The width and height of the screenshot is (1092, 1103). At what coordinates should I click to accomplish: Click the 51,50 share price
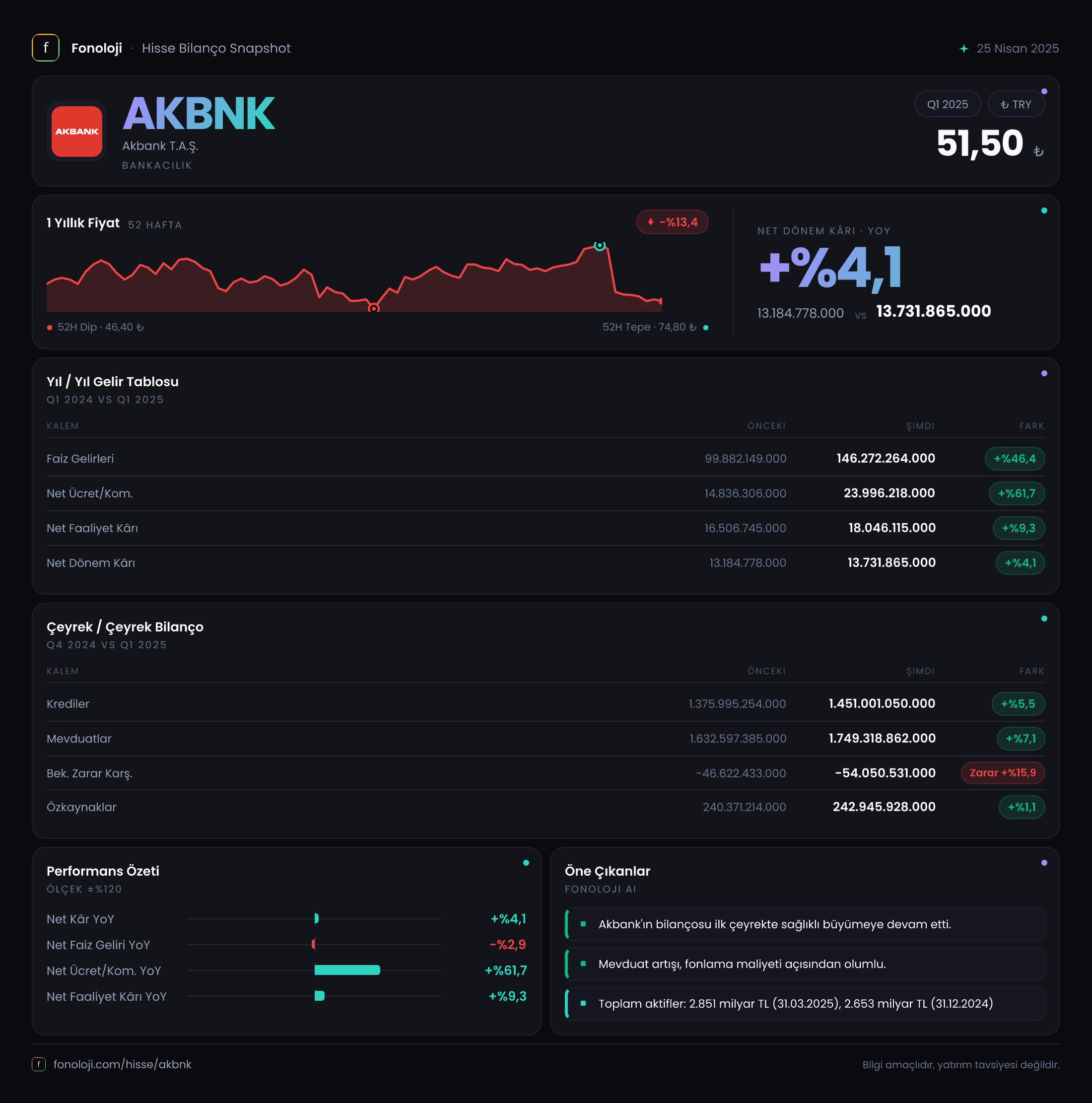point(980,143)
